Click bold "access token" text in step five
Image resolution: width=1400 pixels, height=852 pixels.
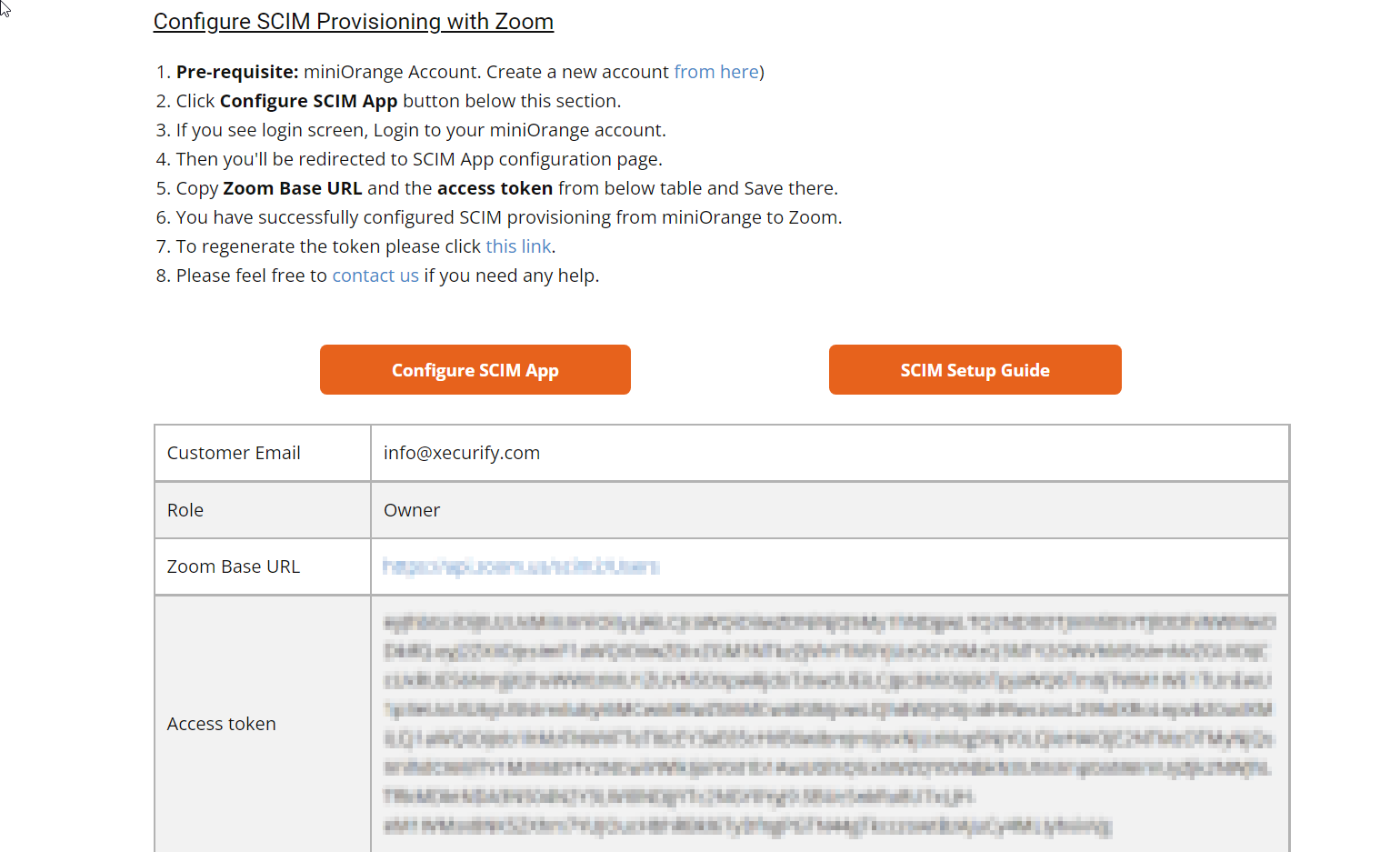point(495,188)
